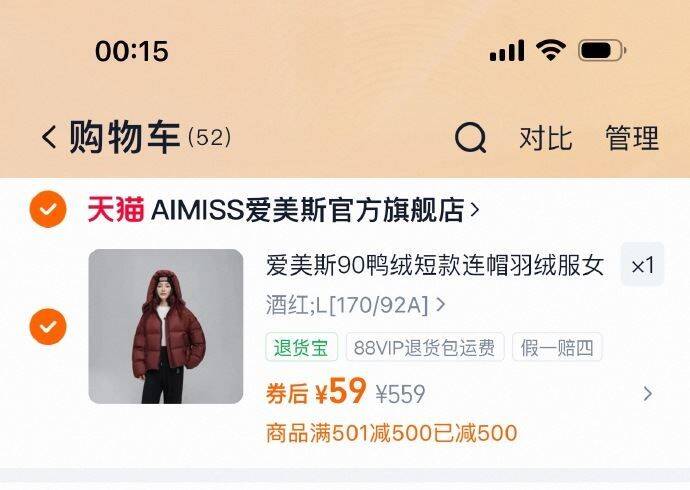Uncheck the down jacket item checkbox

click(x=48, y=326)
